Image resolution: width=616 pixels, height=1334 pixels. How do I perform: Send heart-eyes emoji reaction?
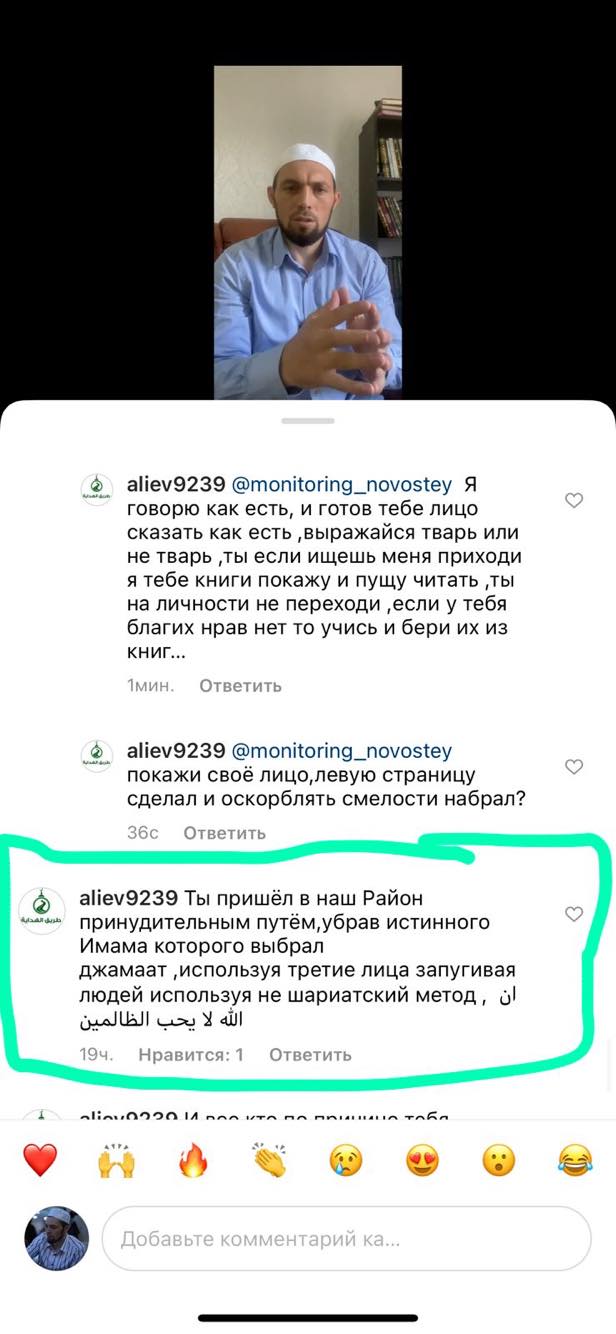422,1160
